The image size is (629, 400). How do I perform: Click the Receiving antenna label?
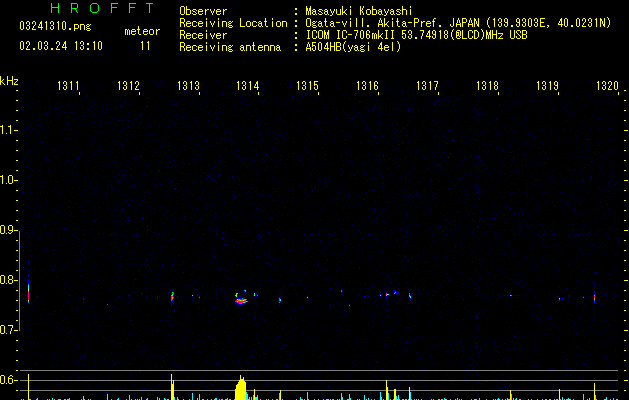[x=230, y=47]
